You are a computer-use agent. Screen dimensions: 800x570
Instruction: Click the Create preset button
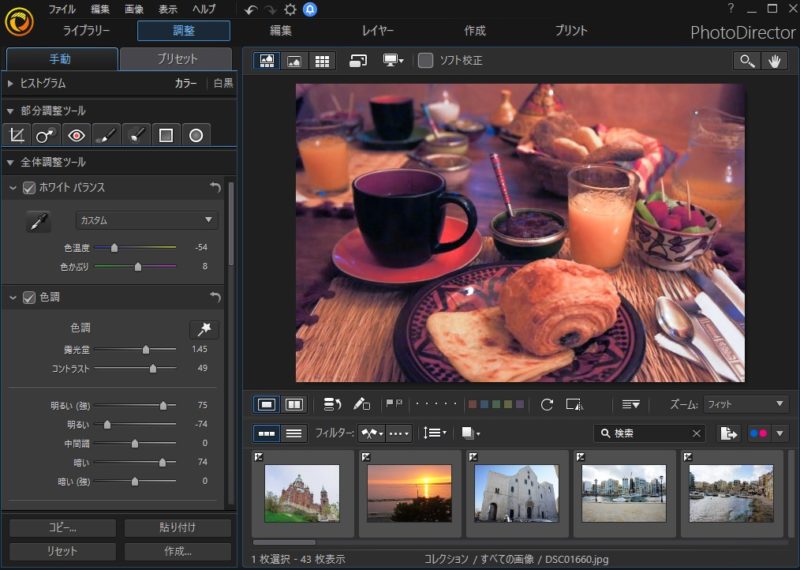[178, 552]
